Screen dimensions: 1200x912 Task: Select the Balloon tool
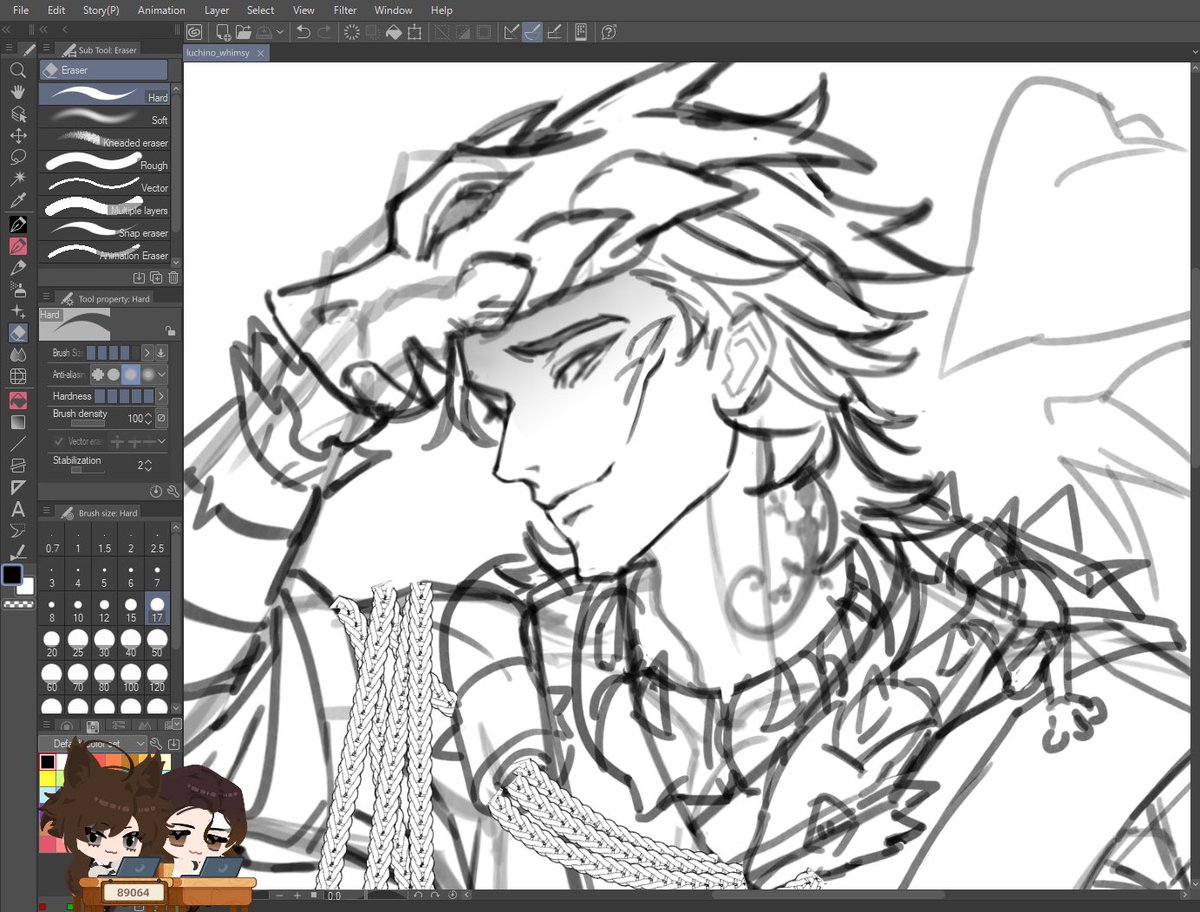point(17,530)
